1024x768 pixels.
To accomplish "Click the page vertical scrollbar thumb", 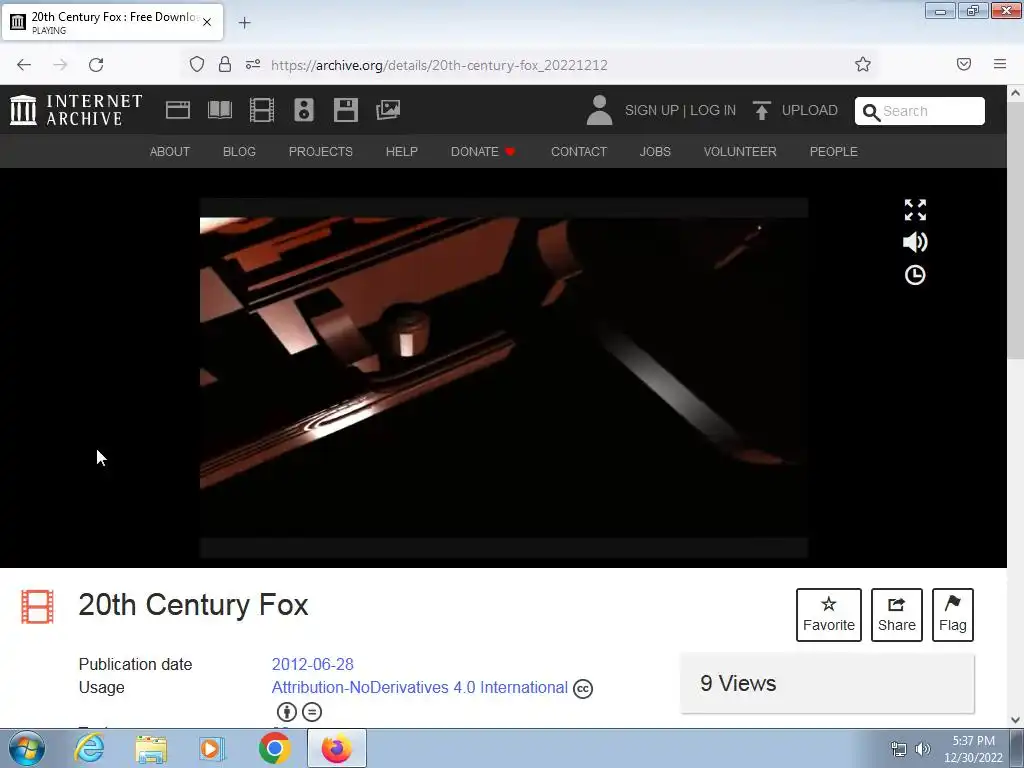I will [1016, 229].
